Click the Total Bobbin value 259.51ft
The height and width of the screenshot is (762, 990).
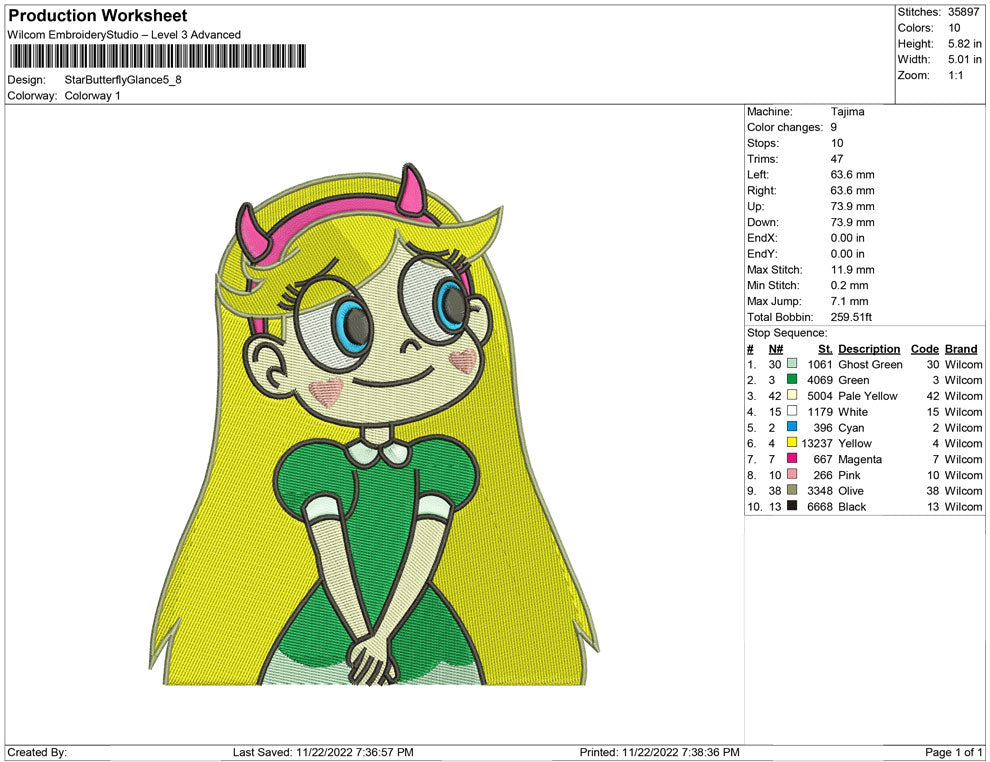[x=851, y=317]
